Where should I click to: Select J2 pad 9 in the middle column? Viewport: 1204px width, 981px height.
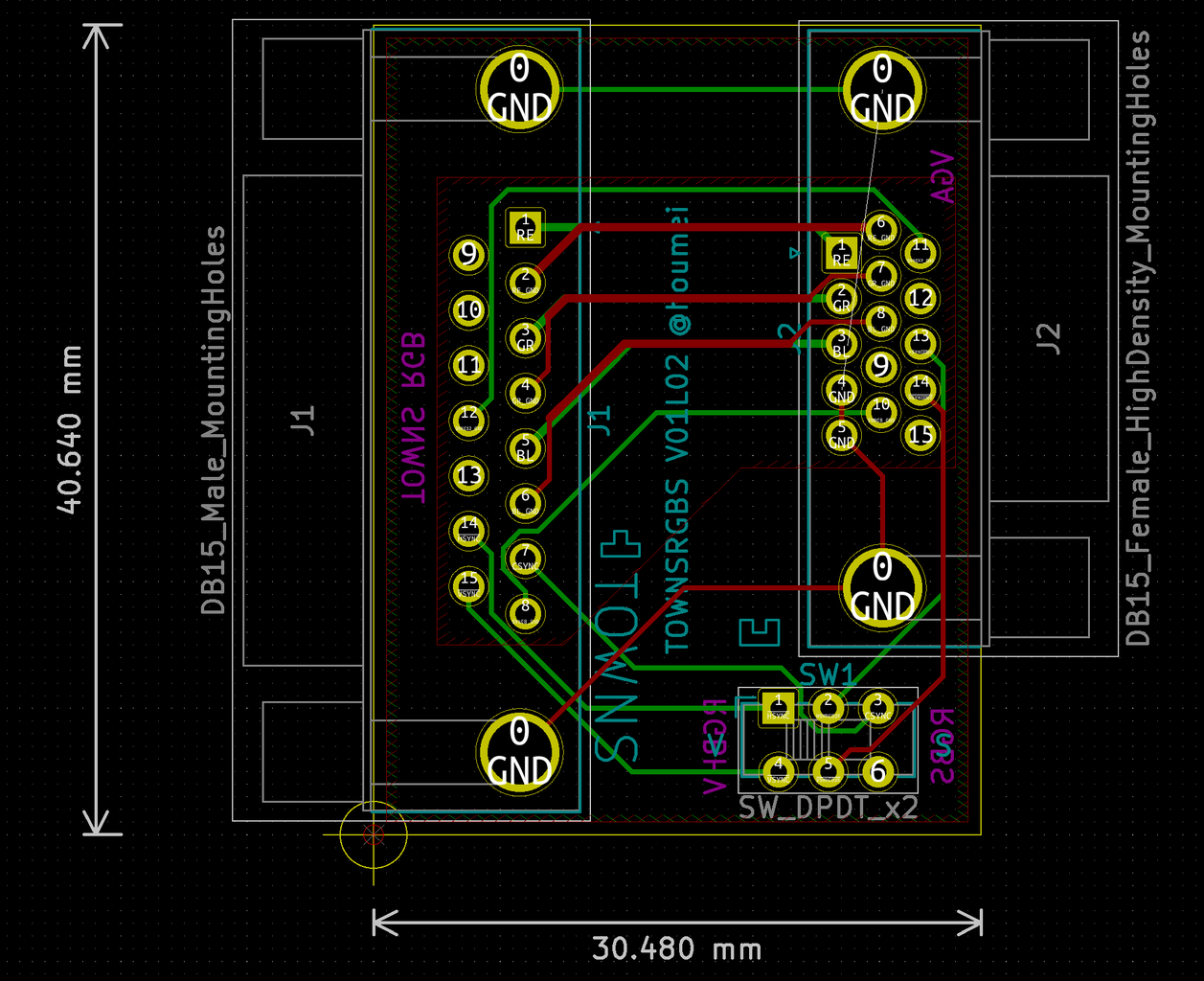coord(881,366)
